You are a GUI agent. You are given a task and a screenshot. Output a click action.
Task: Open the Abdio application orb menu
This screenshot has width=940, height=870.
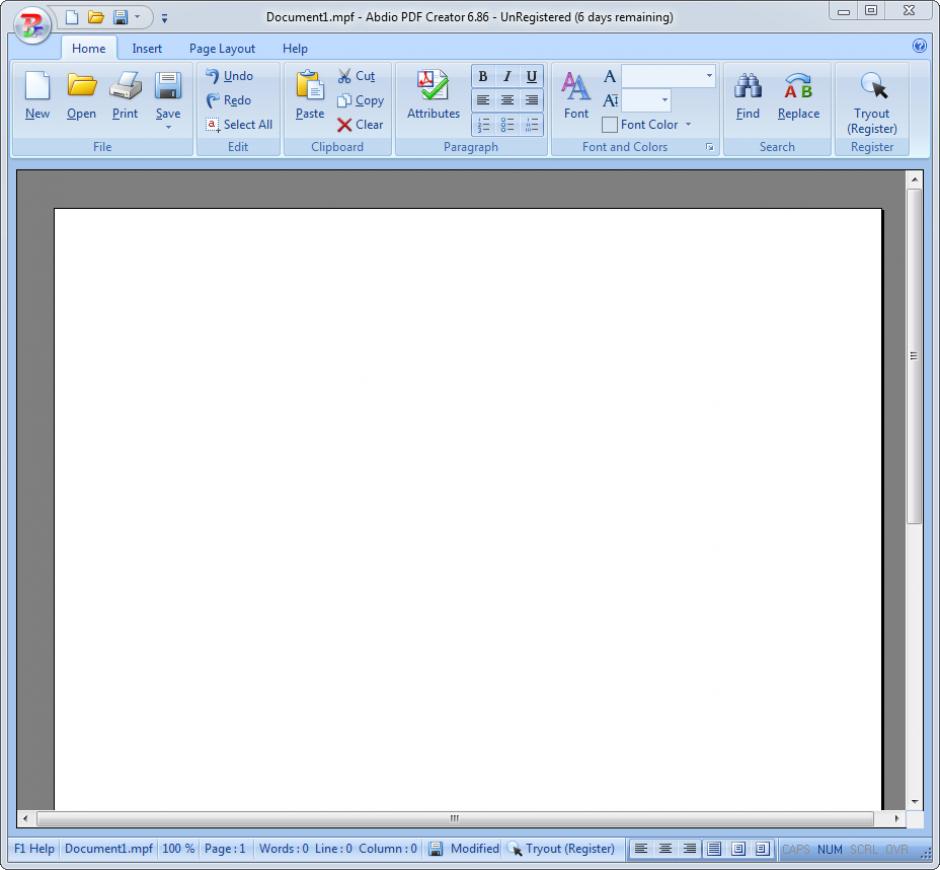(x=32, y=25)
